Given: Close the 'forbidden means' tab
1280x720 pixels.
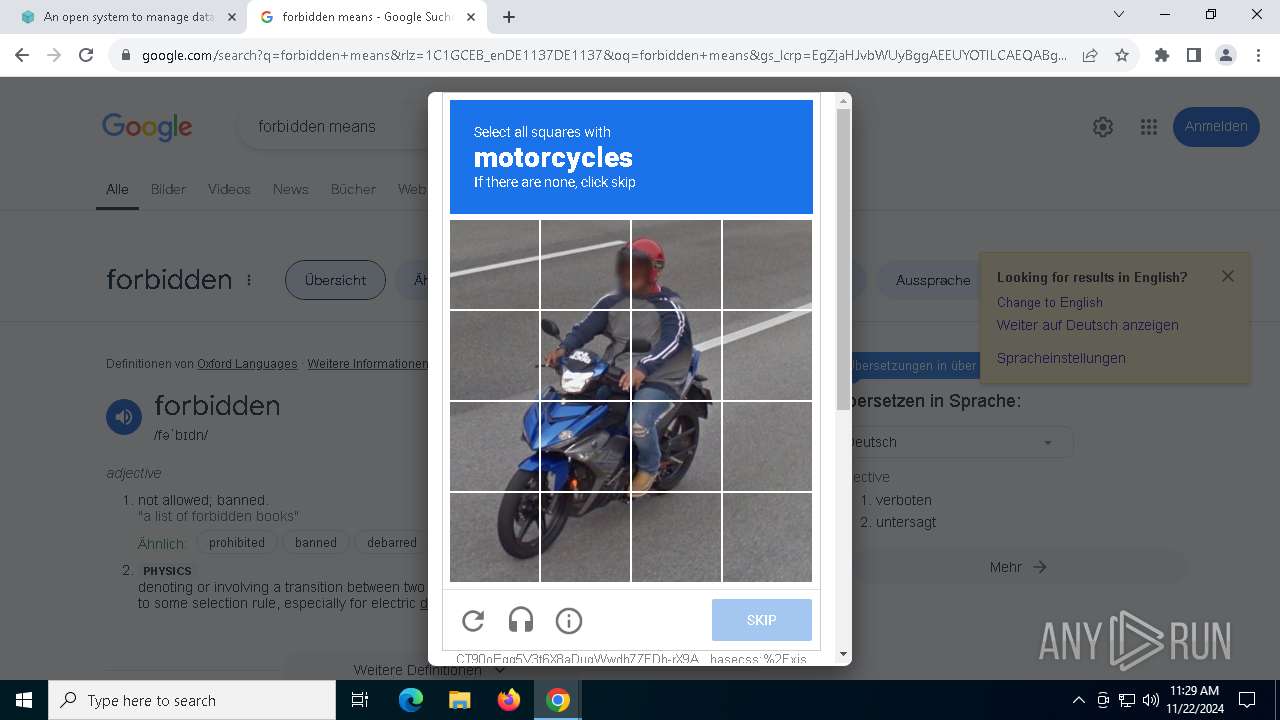Looking at the screenshot, I should click(x=471, y=17).
